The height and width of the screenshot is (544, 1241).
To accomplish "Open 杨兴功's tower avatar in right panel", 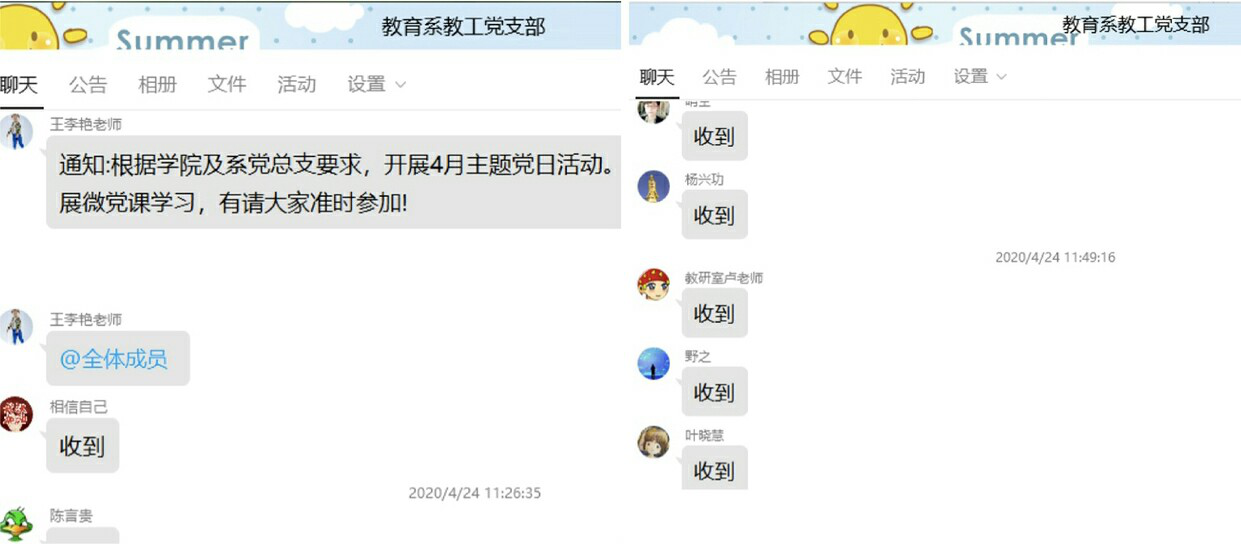I will coord(653,187).
